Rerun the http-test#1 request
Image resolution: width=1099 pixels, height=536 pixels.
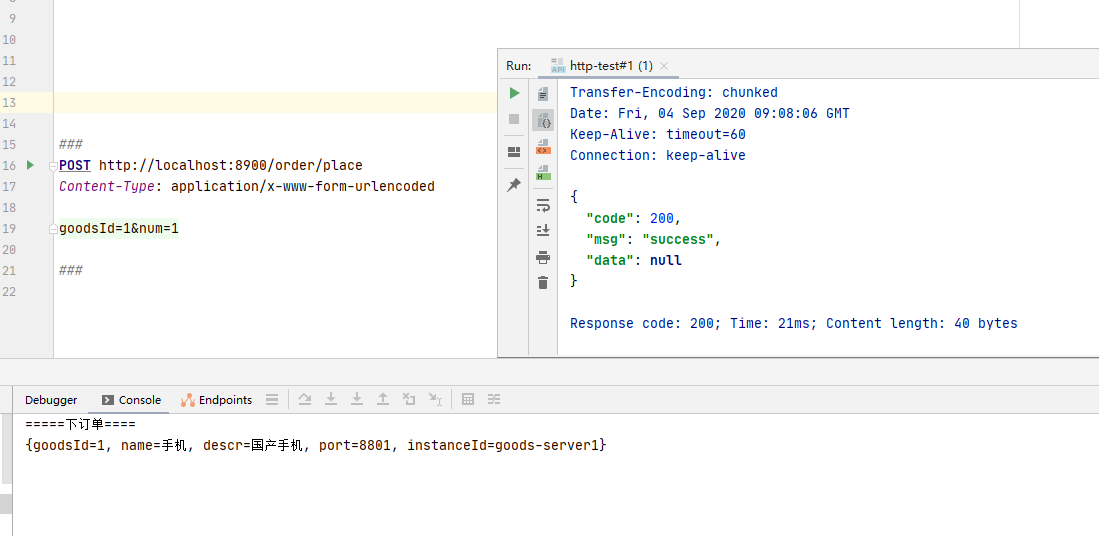tap(514, 93)
